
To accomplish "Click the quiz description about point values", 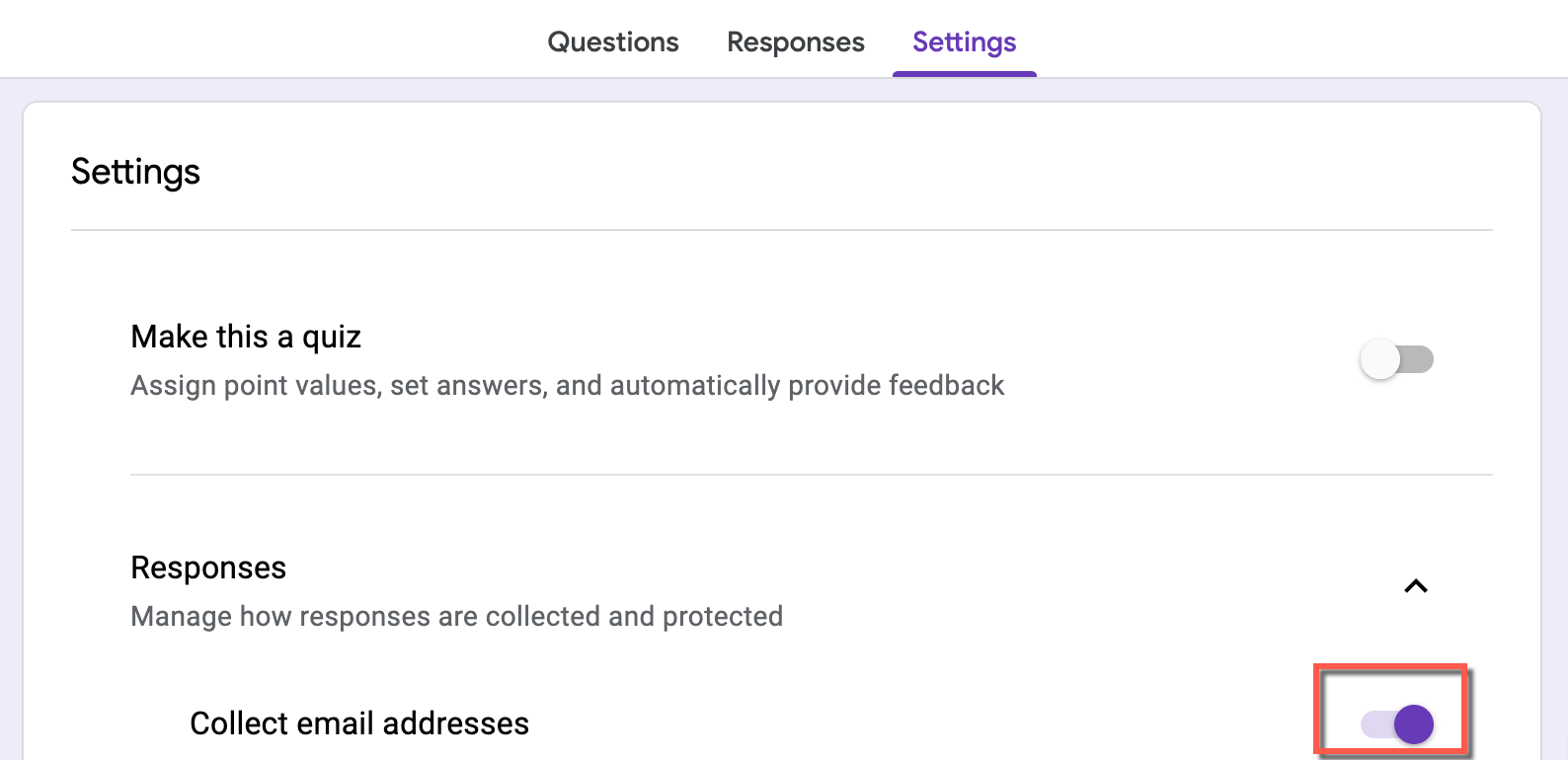I will pos(568,385).
